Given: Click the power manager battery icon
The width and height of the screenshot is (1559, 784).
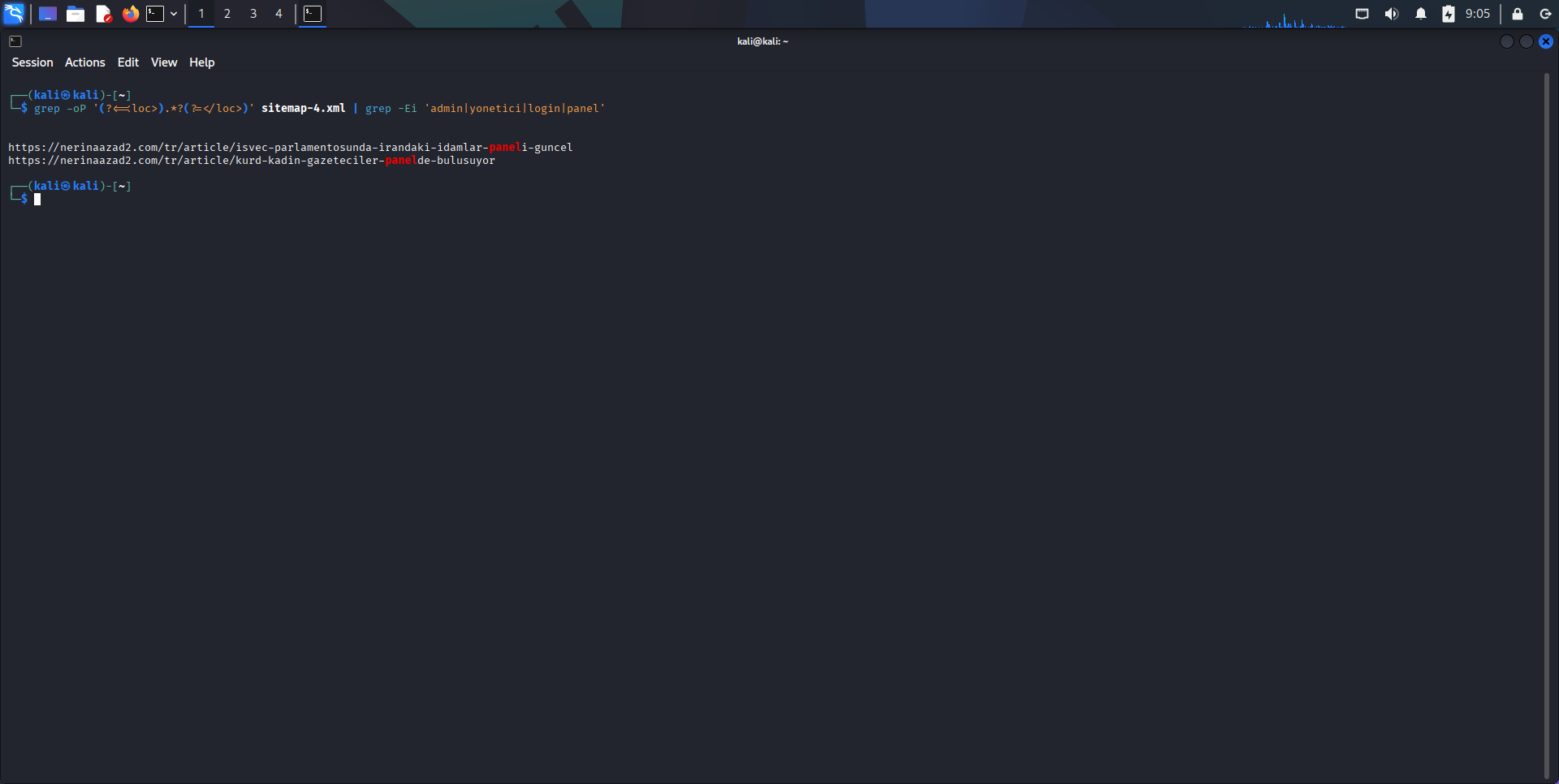Looking at the screenshot, I should 1449,14.
